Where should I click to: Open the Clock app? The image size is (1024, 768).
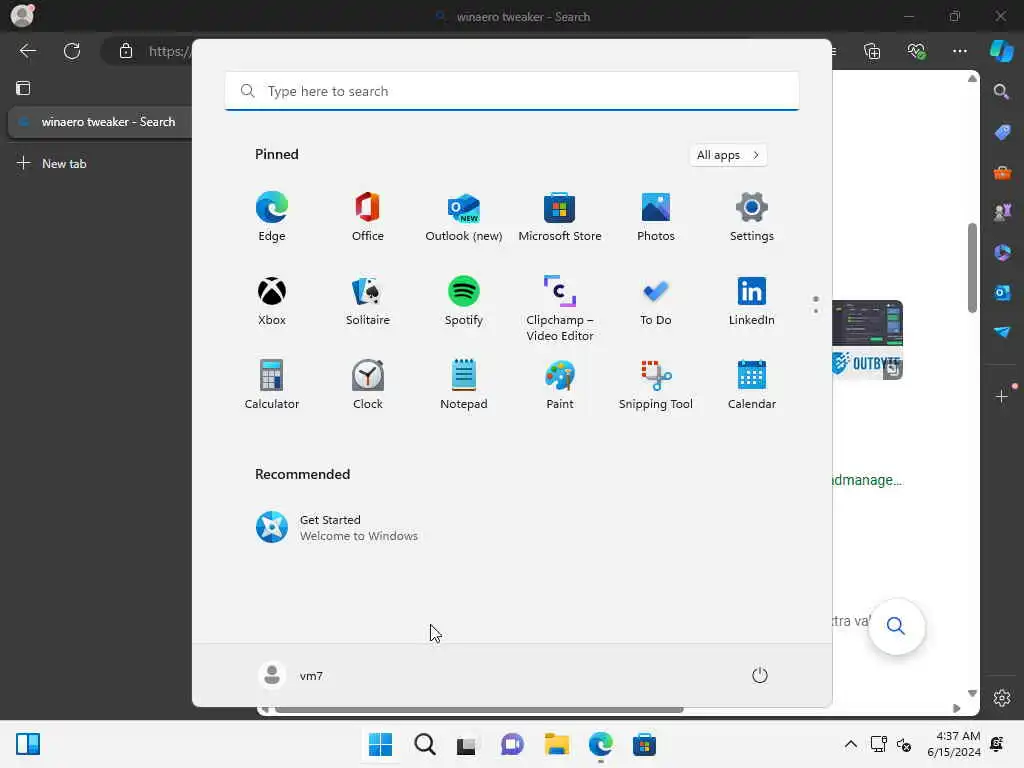pyautogui.click(x=368, y=385)
